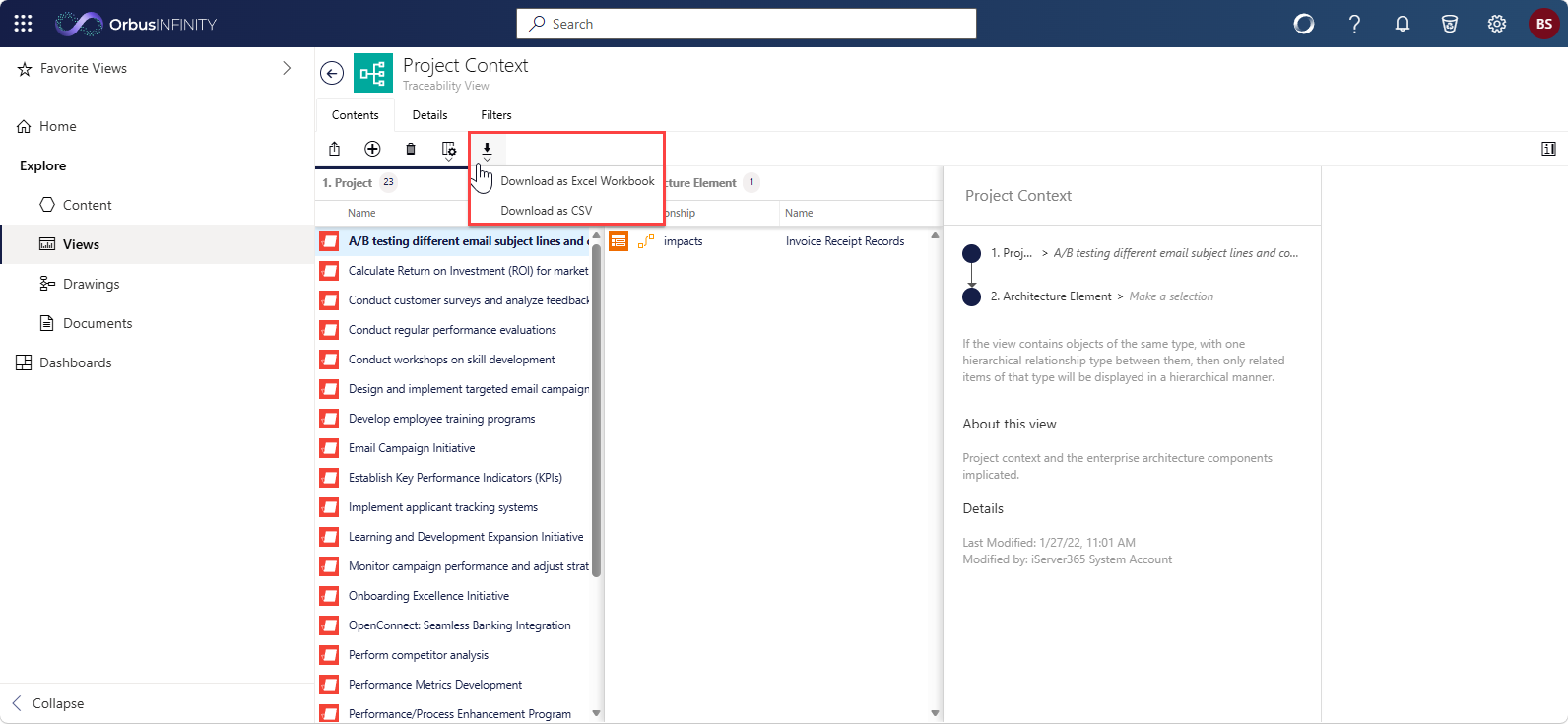Select Learning and Development Expansion Initiative row
This screenshot has height=724, width=1568.
tap(453, 537)
